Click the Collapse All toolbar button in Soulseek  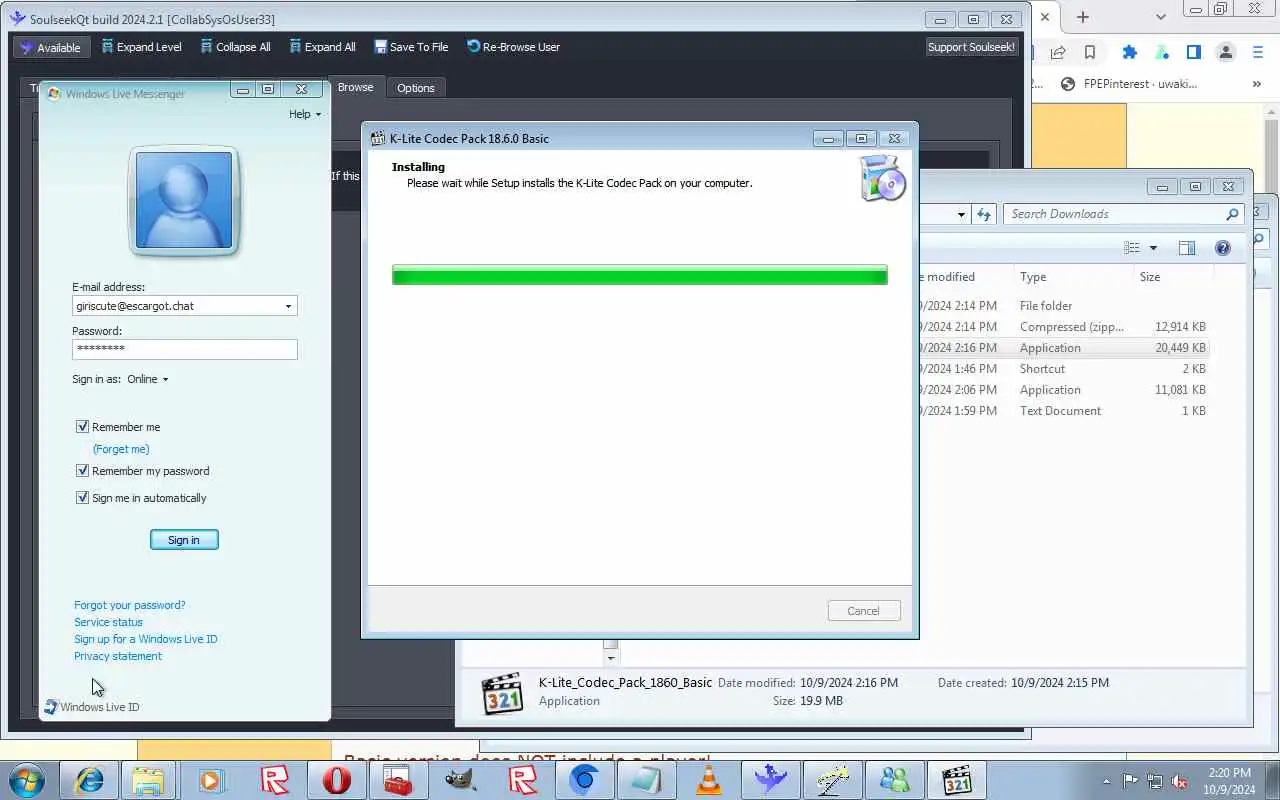point(236,47)
